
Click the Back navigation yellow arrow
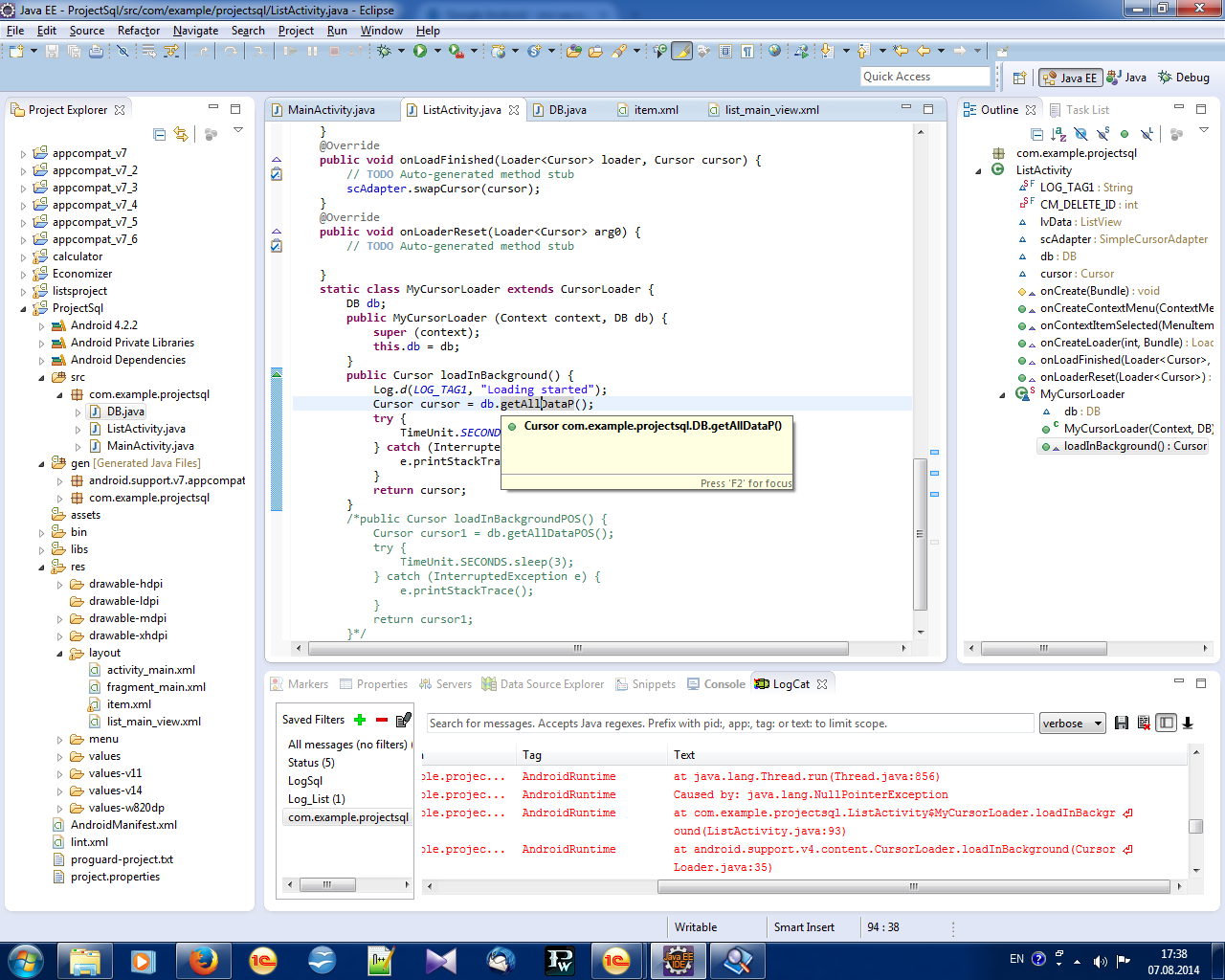click(x=924, y=51)
